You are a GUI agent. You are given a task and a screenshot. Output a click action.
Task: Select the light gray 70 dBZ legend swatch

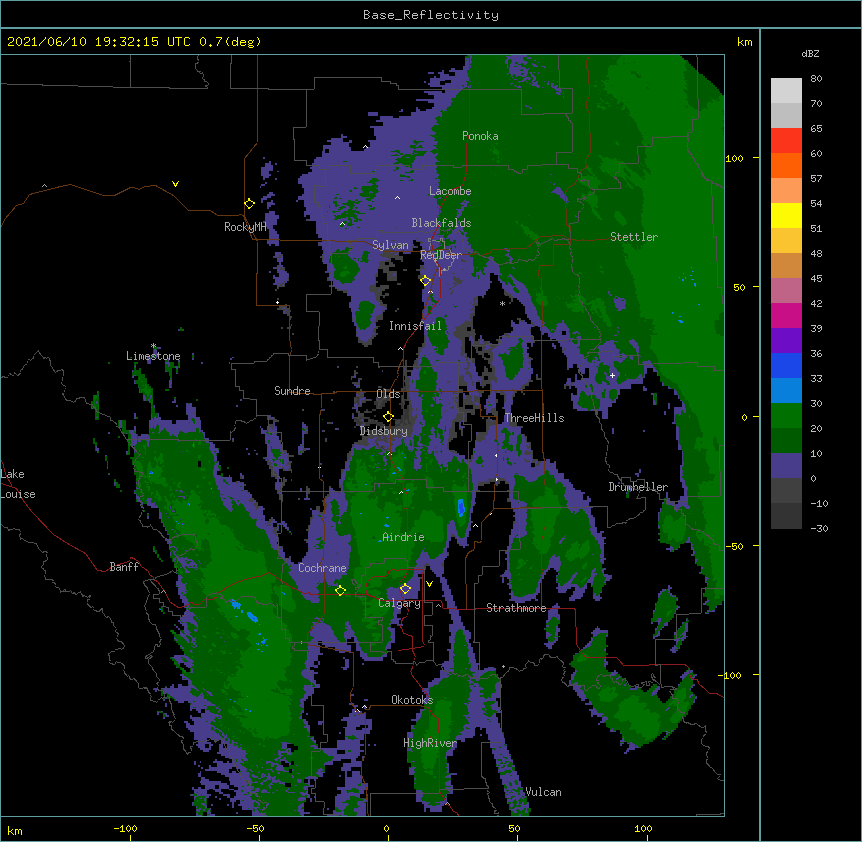coord(786,115)
